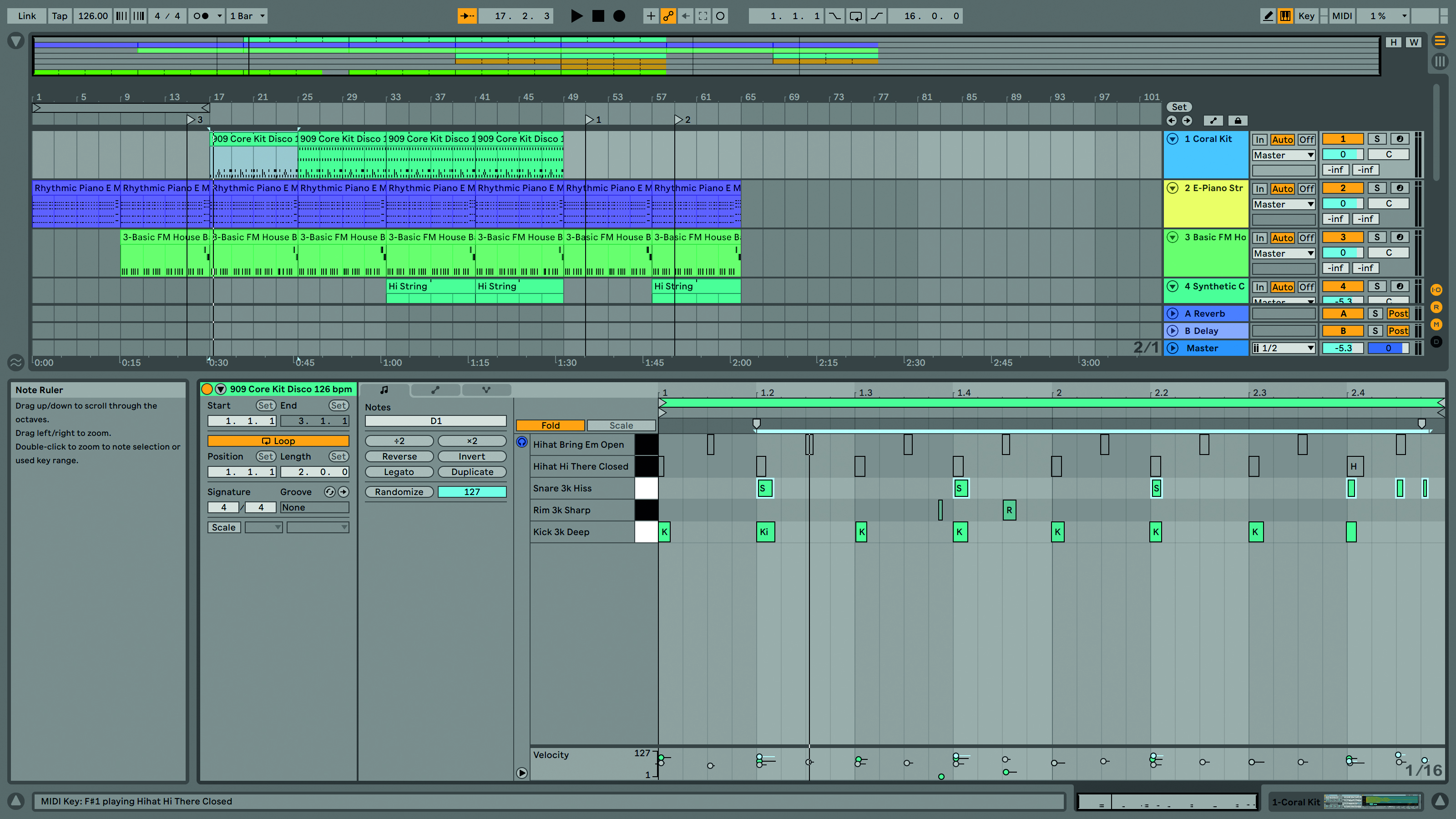Viewport: 1456px width, 819px height.
Task: Deactivate track 2 with its activator button
Action: click(1343, 188)
